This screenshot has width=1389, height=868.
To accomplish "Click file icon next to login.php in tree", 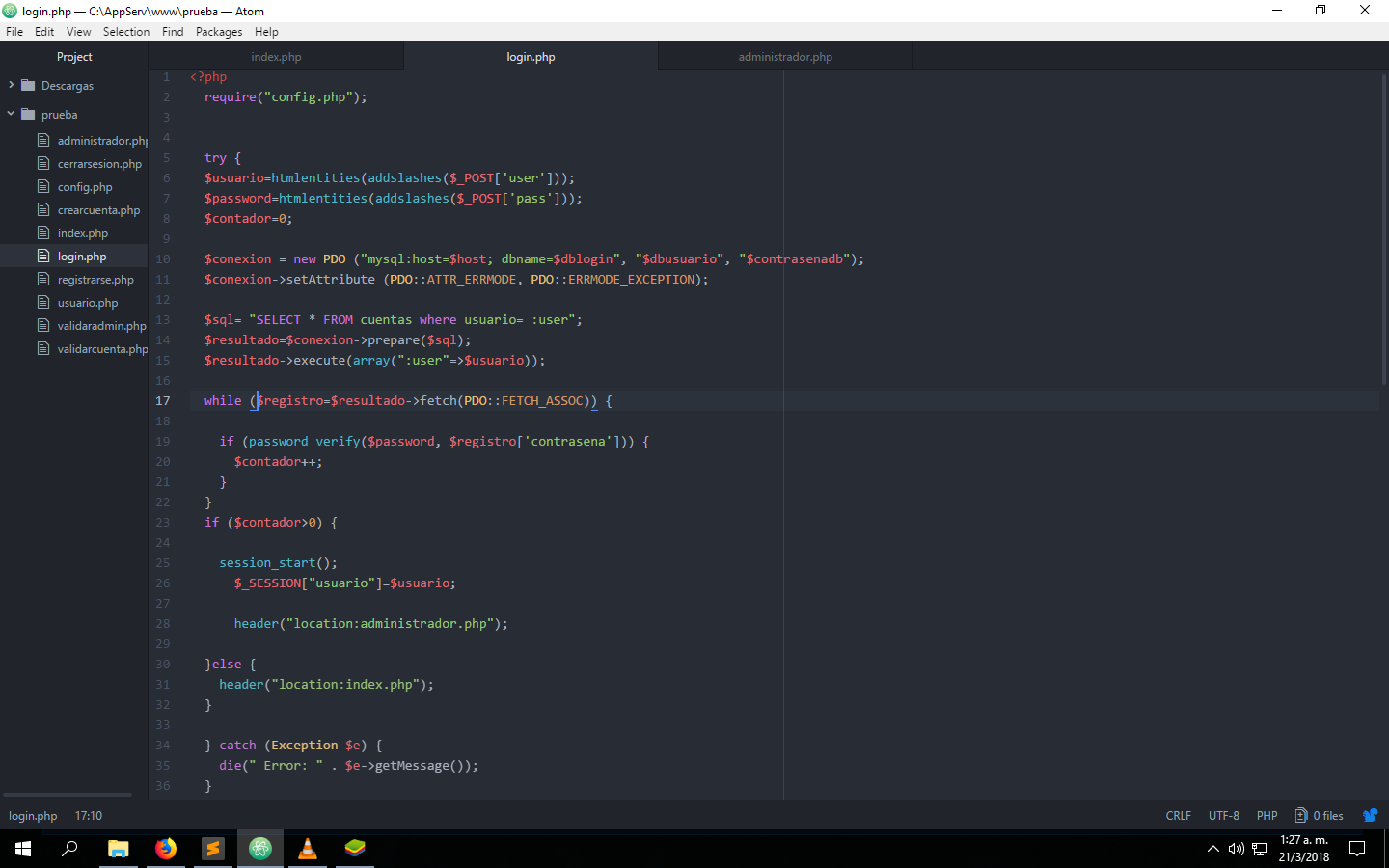I will pos(43,256).
